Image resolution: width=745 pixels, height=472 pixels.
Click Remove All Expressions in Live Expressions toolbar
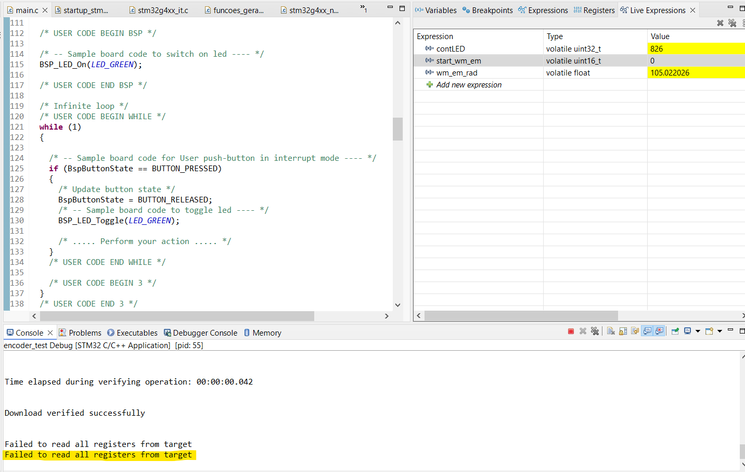point(732,23)
